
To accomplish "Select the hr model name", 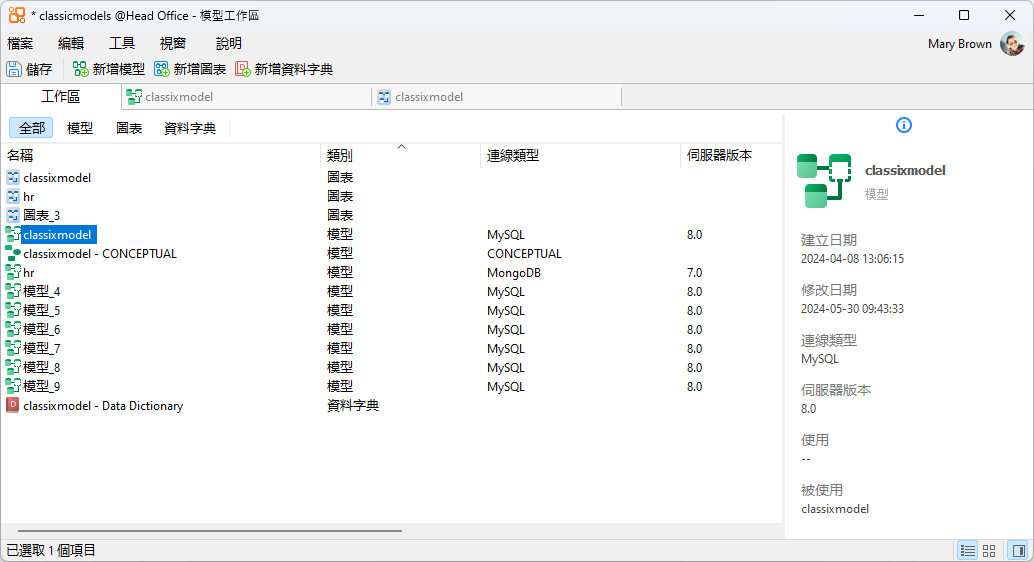I will coord(28,273).
